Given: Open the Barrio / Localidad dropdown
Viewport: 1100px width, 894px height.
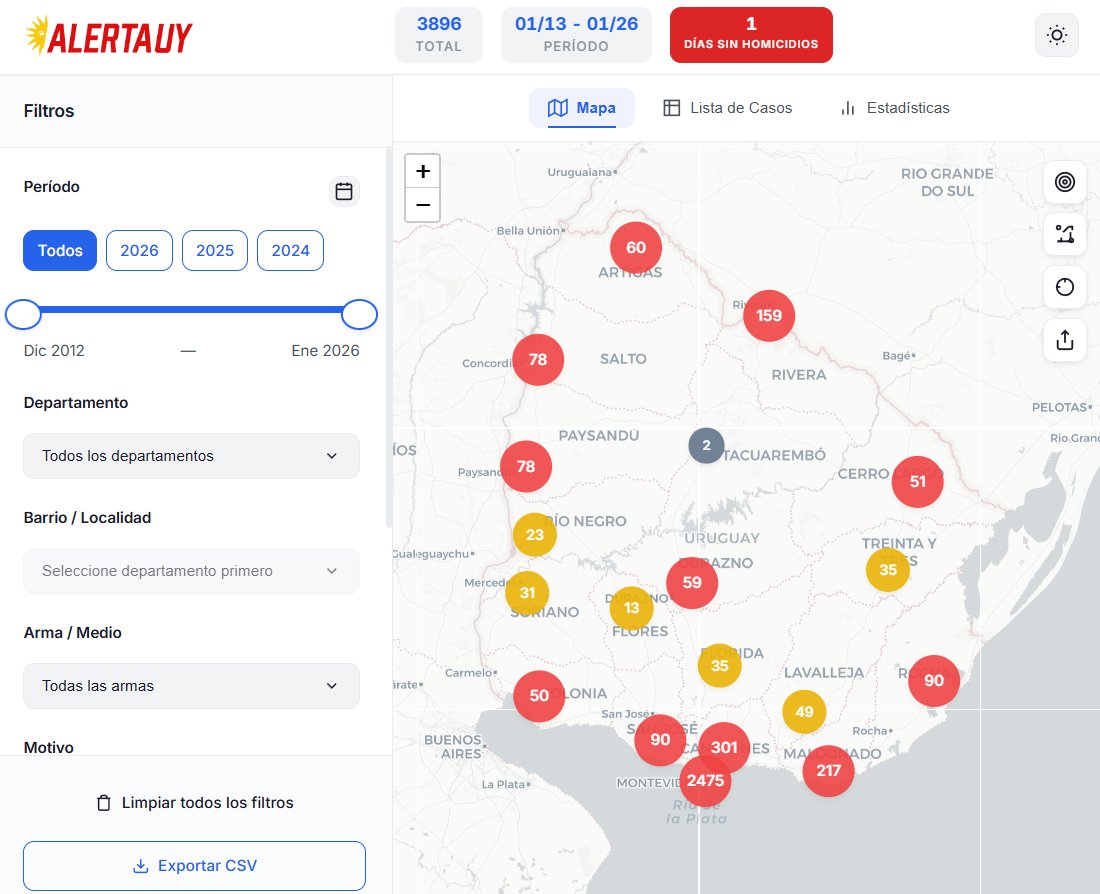Looking at the screenshot, I should click(192, 571).
